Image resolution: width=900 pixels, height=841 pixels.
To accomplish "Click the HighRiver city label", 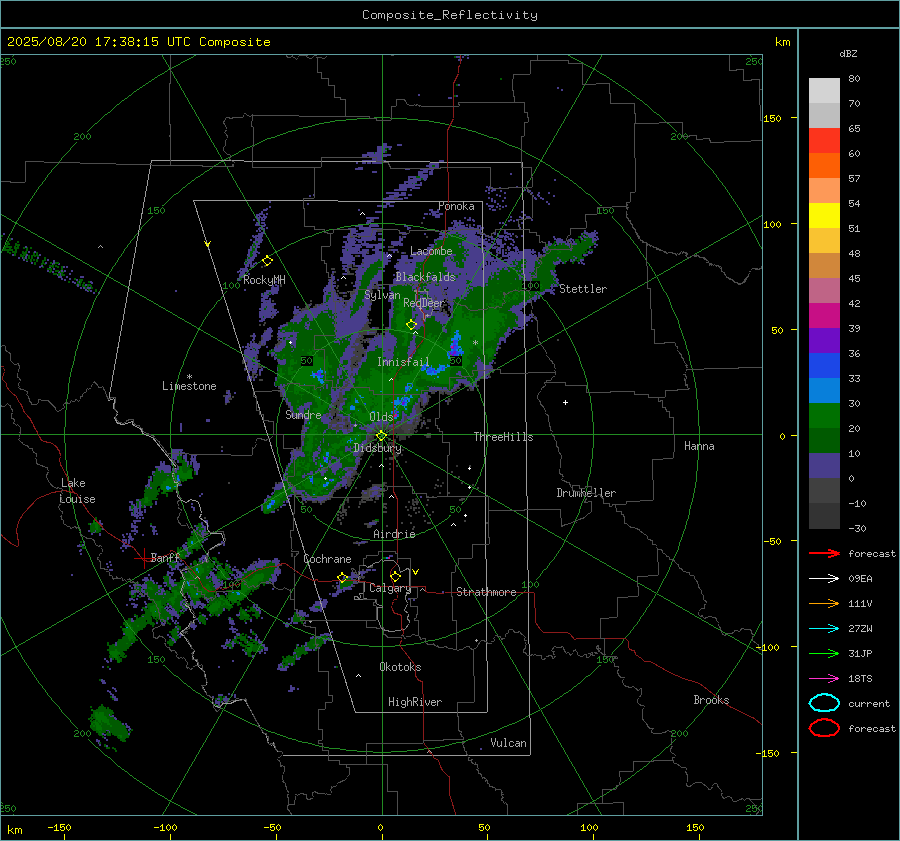I will click(415, 702).
